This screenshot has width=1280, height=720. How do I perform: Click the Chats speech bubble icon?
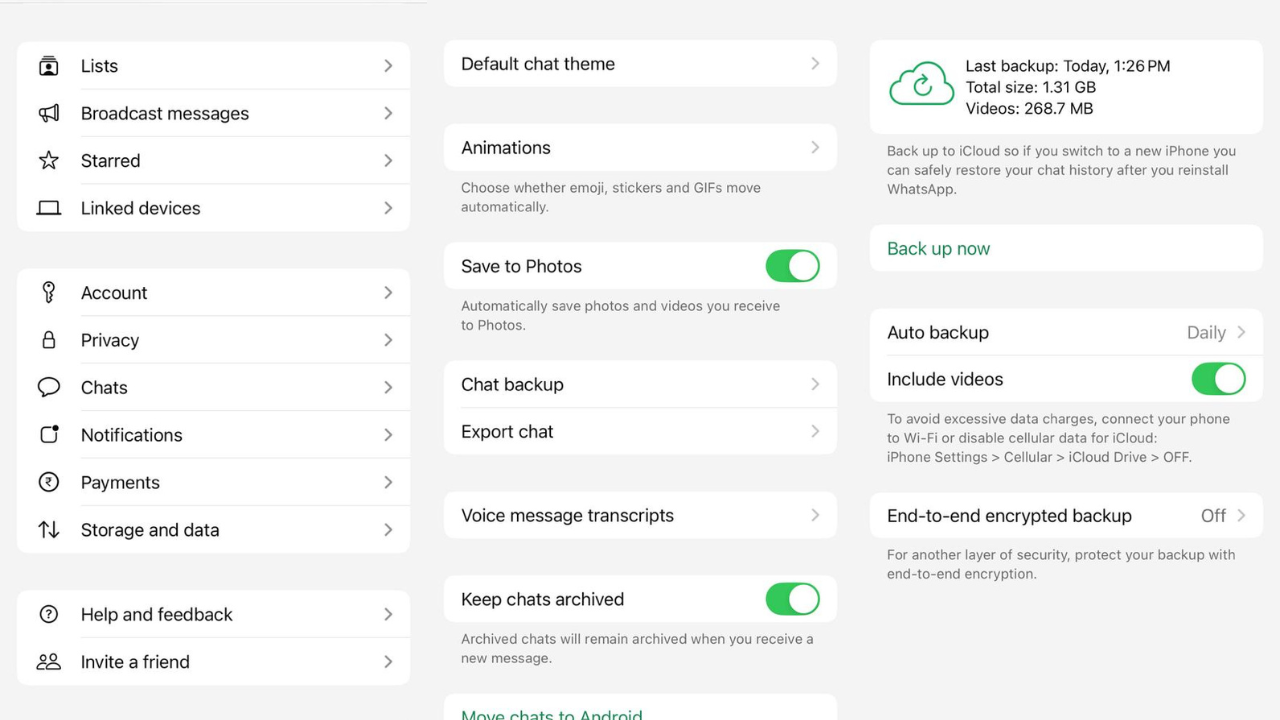pyautogui.click(x=48, y=387)
